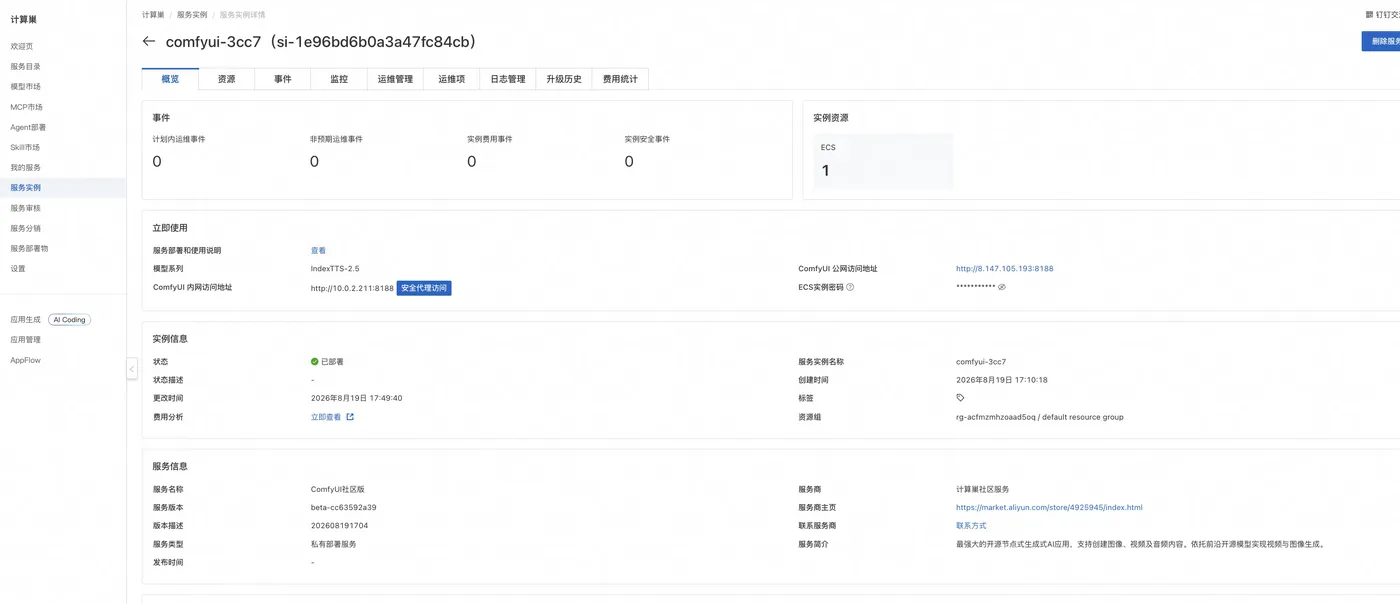The image size is (1400, 604).
Task: Go to 模型市场 in the sidebar
Action: click(x=26, y=87)
